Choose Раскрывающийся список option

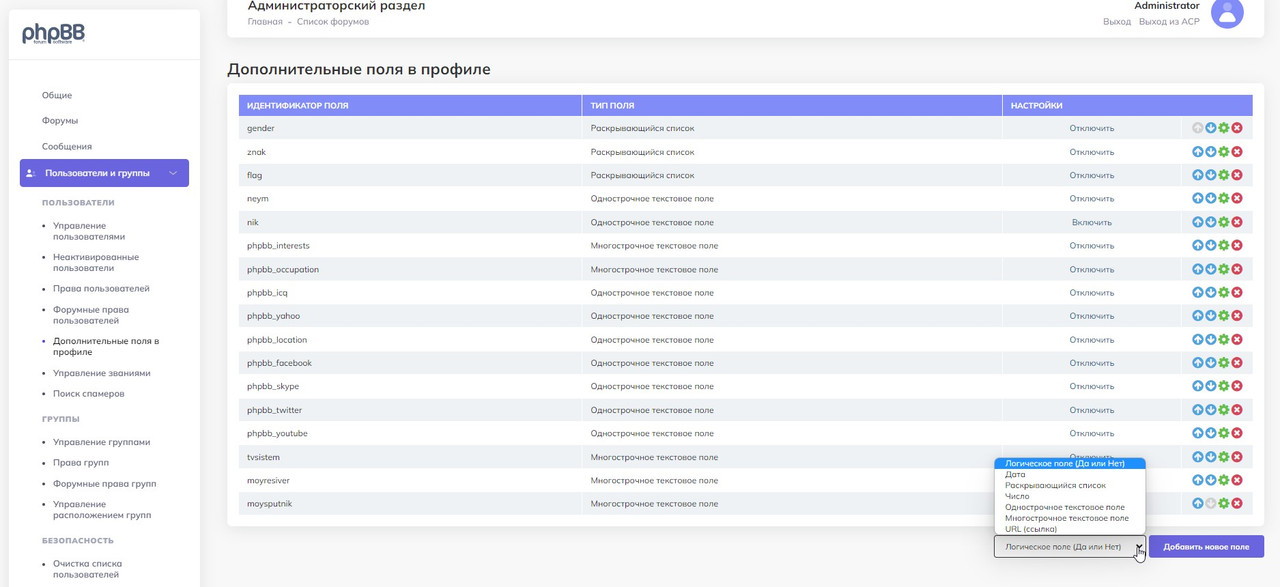1069,485
